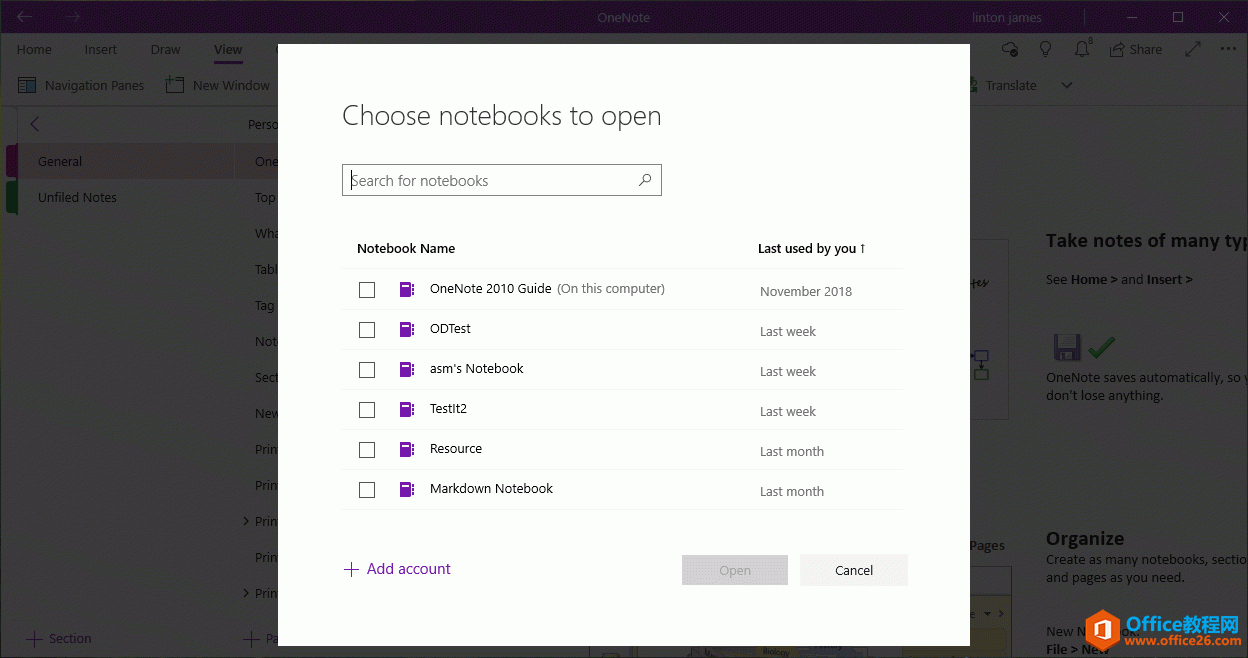Click the purple notebook icon beside TestIt2
1248x658 pixels.
[407, 409]
